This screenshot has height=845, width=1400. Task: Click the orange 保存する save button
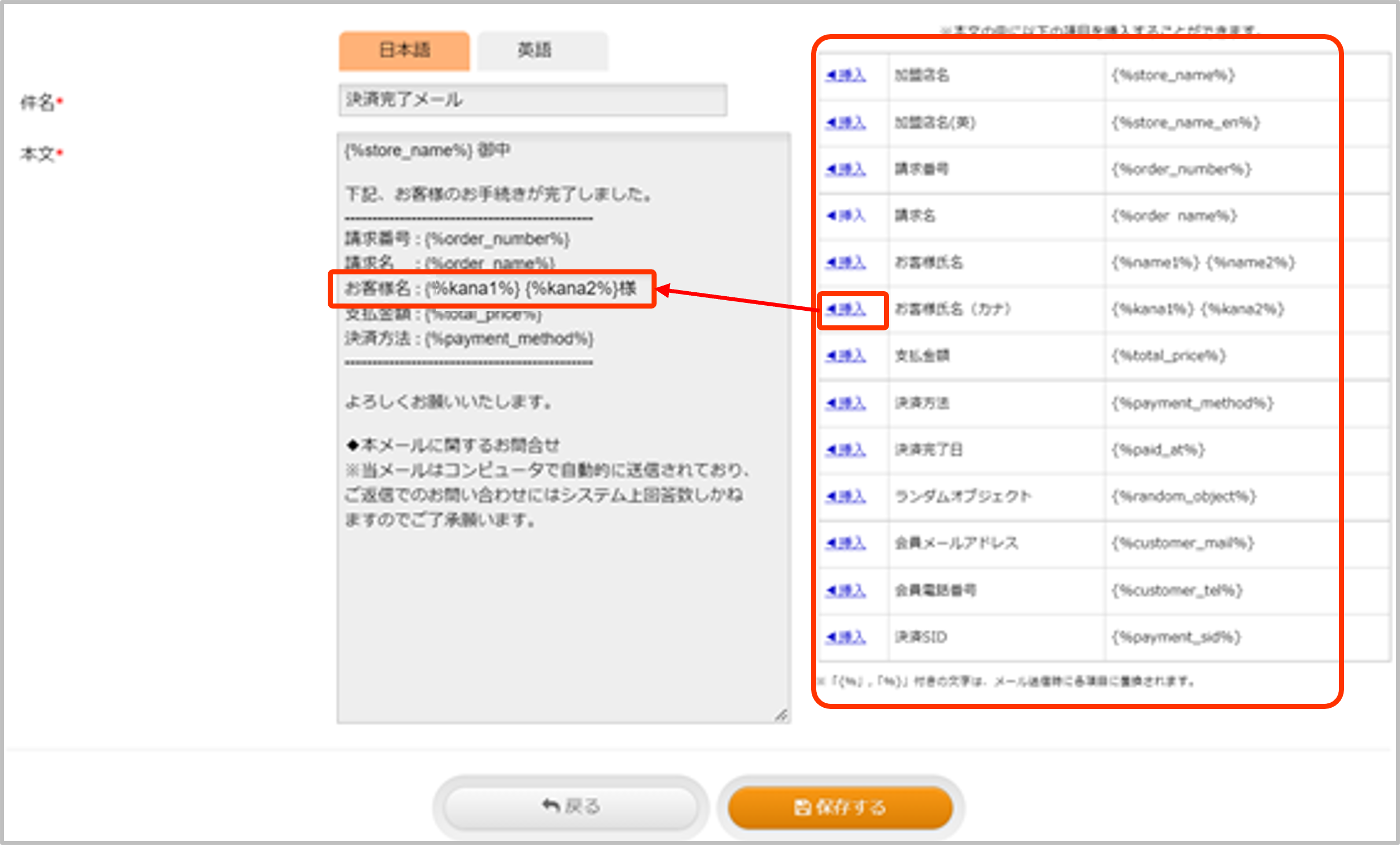[840, 806]
